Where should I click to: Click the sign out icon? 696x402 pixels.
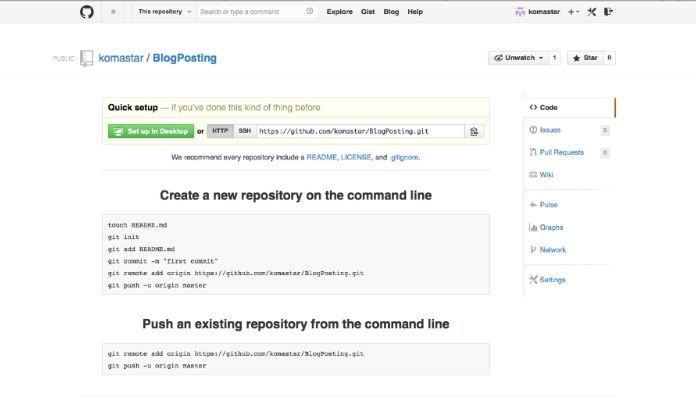pos(608,12)
